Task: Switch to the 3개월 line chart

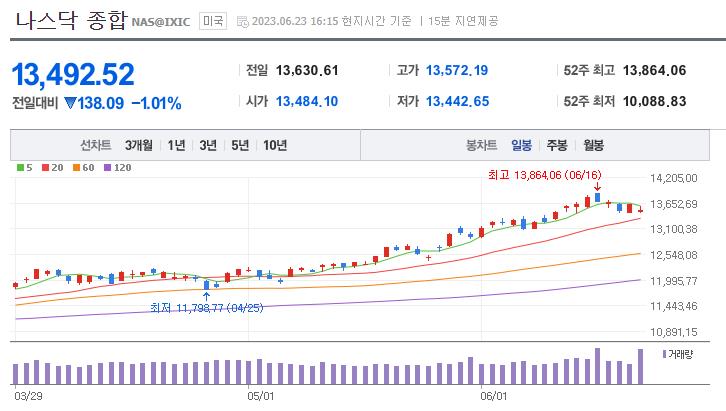Action: click(x=139, y=145)
